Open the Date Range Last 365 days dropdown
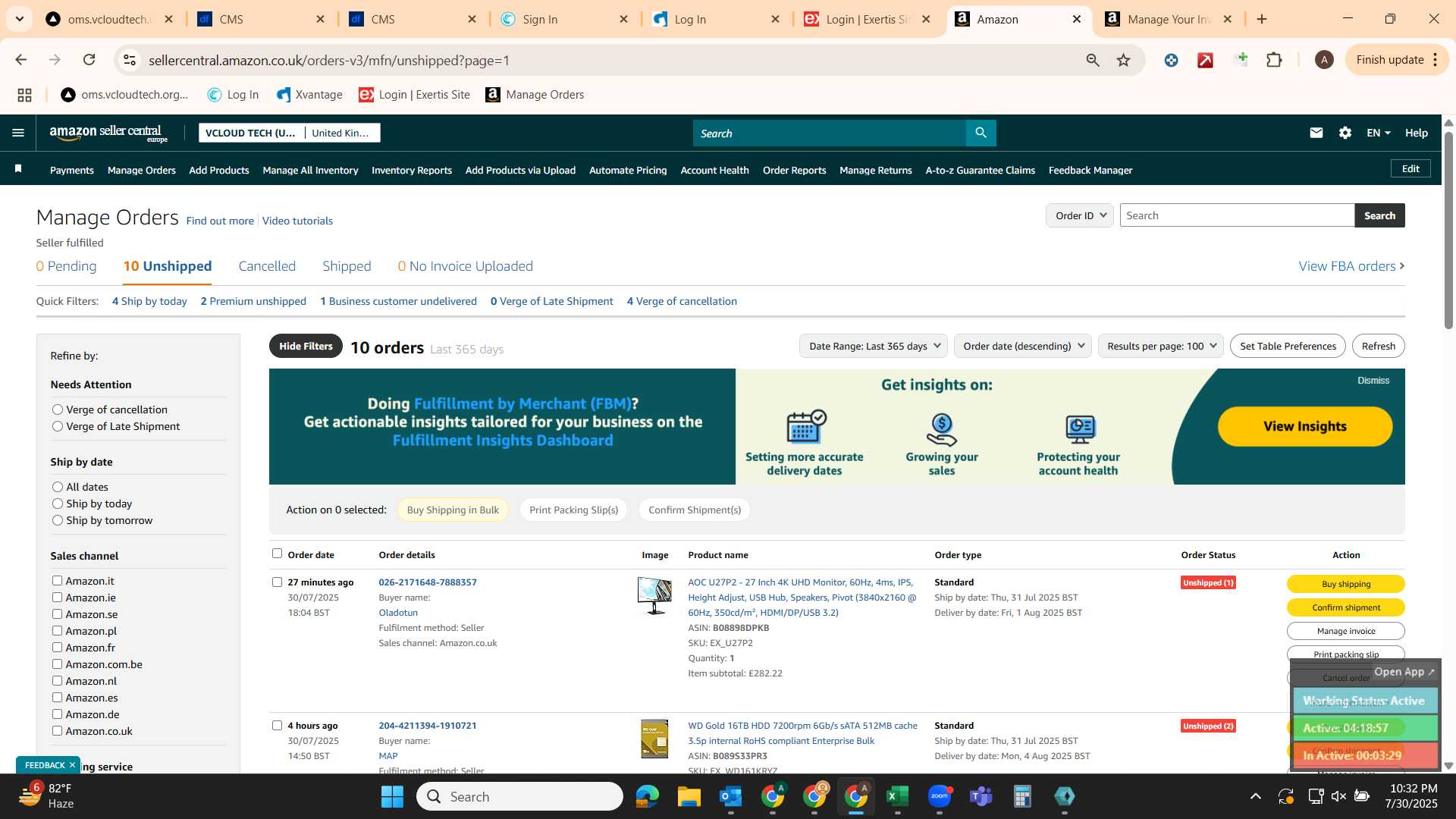The image size is (1456, 819). [874, 346]
